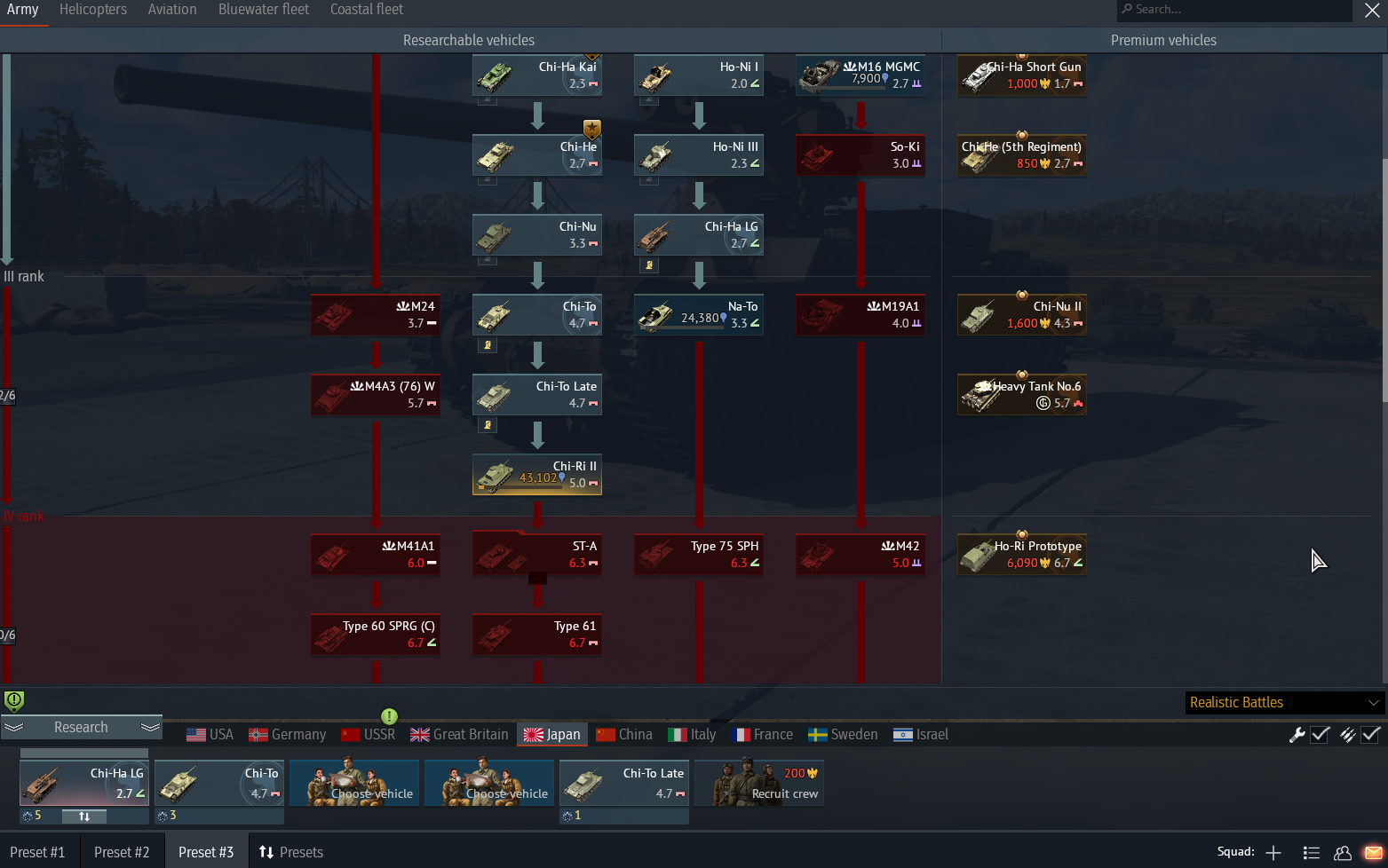Expand the Research panel header

(x=81, y=727)
